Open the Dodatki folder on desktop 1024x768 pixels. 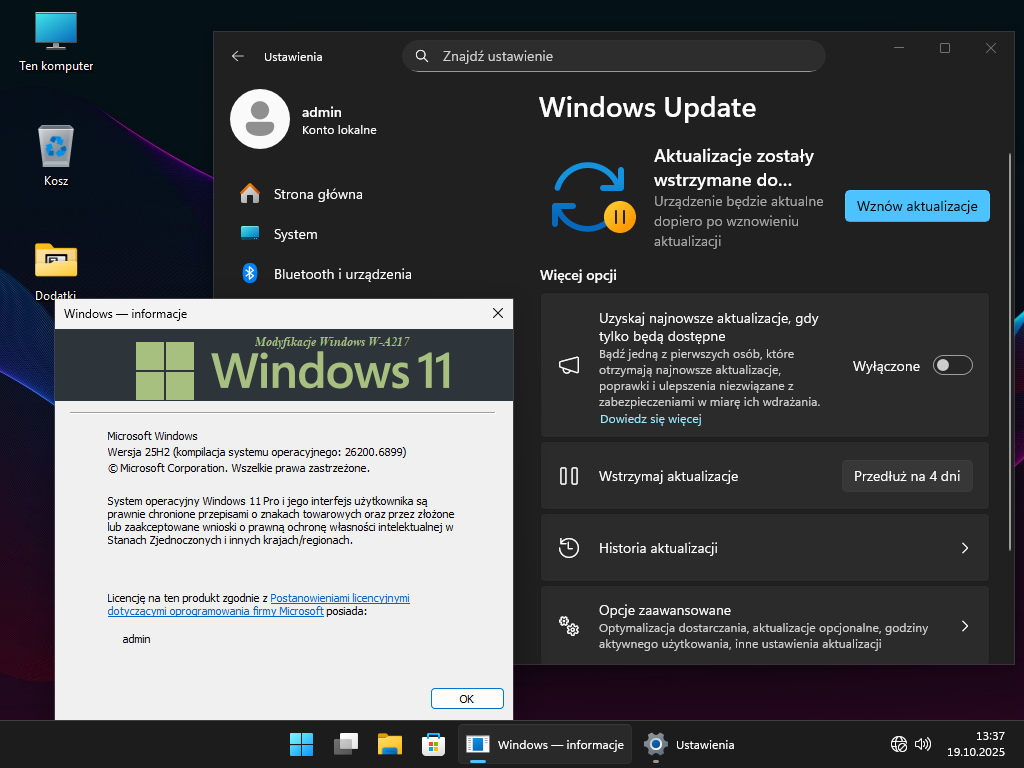click(x=56, y=260)
